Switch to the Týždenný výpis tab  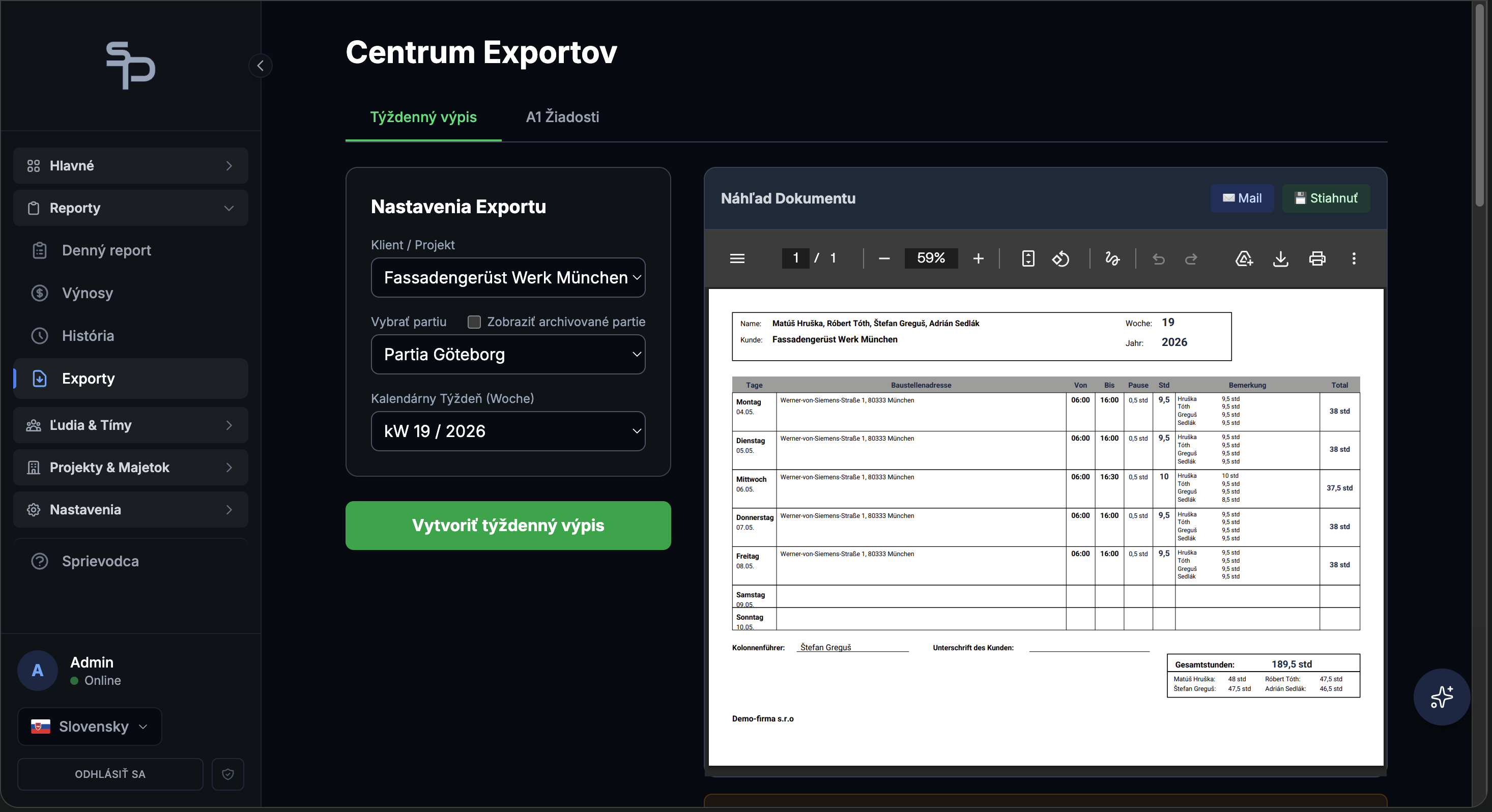pyautogui.click(x=423, y=117)
